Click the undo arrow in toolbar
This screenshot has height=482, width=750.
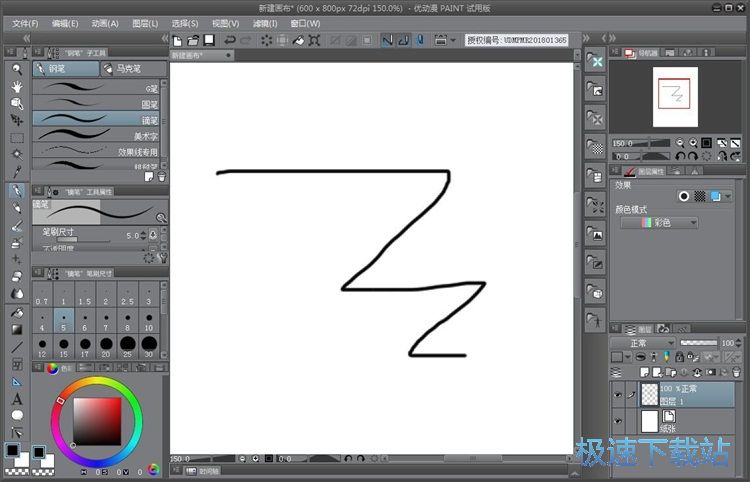point(229,40)
